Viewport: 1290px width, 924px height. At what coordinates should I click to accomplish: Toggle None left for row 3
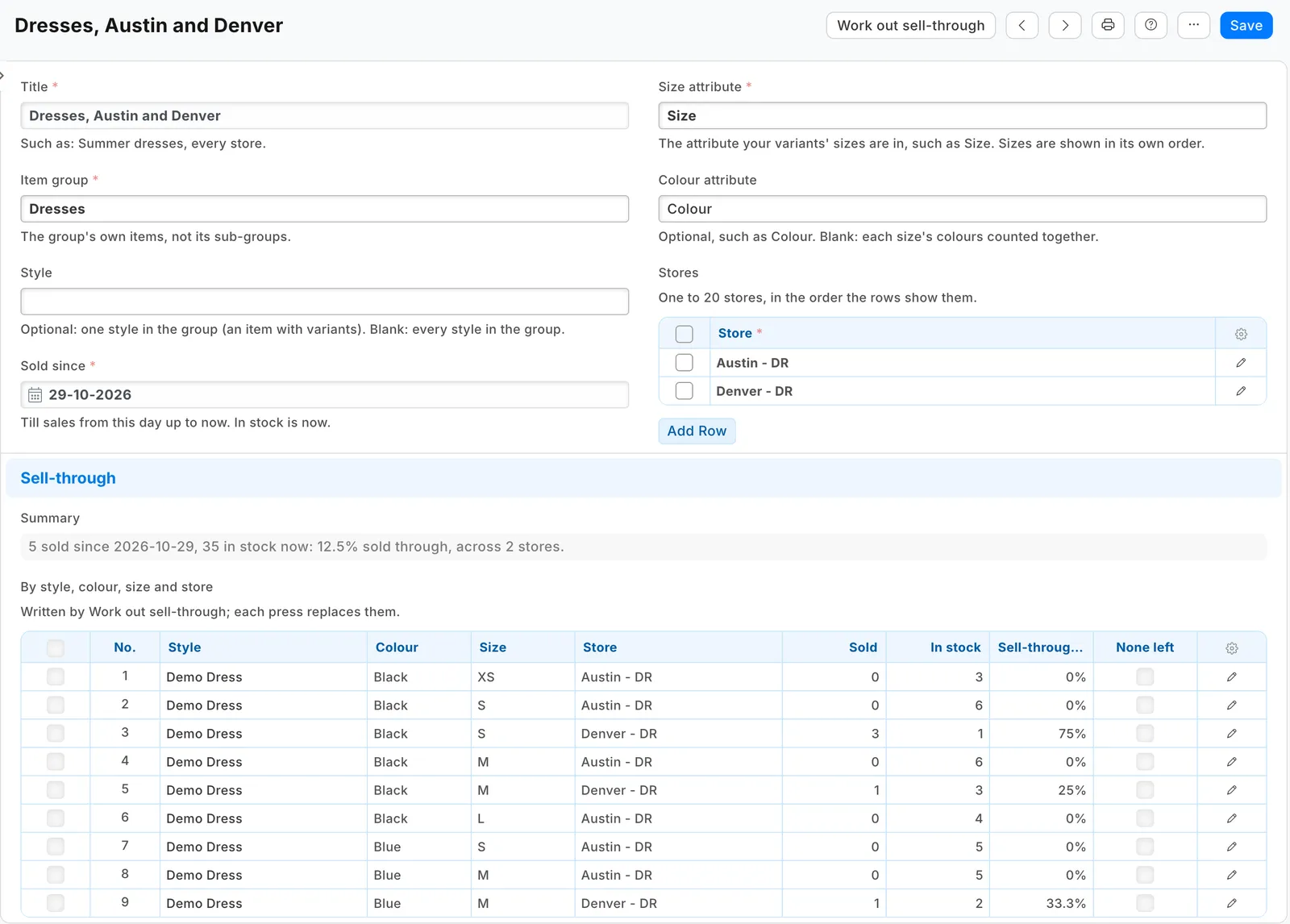point(1145,734)
